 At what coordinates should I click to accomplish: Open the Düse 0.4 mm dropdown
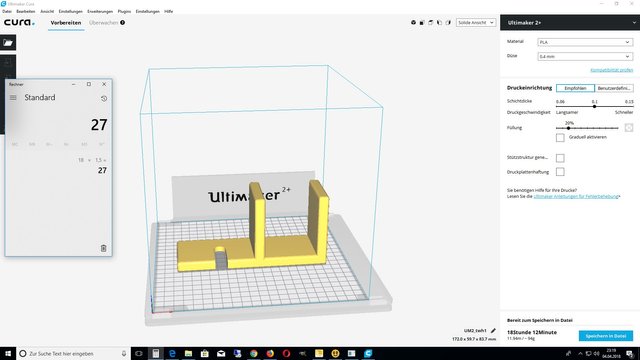(585, 56)
